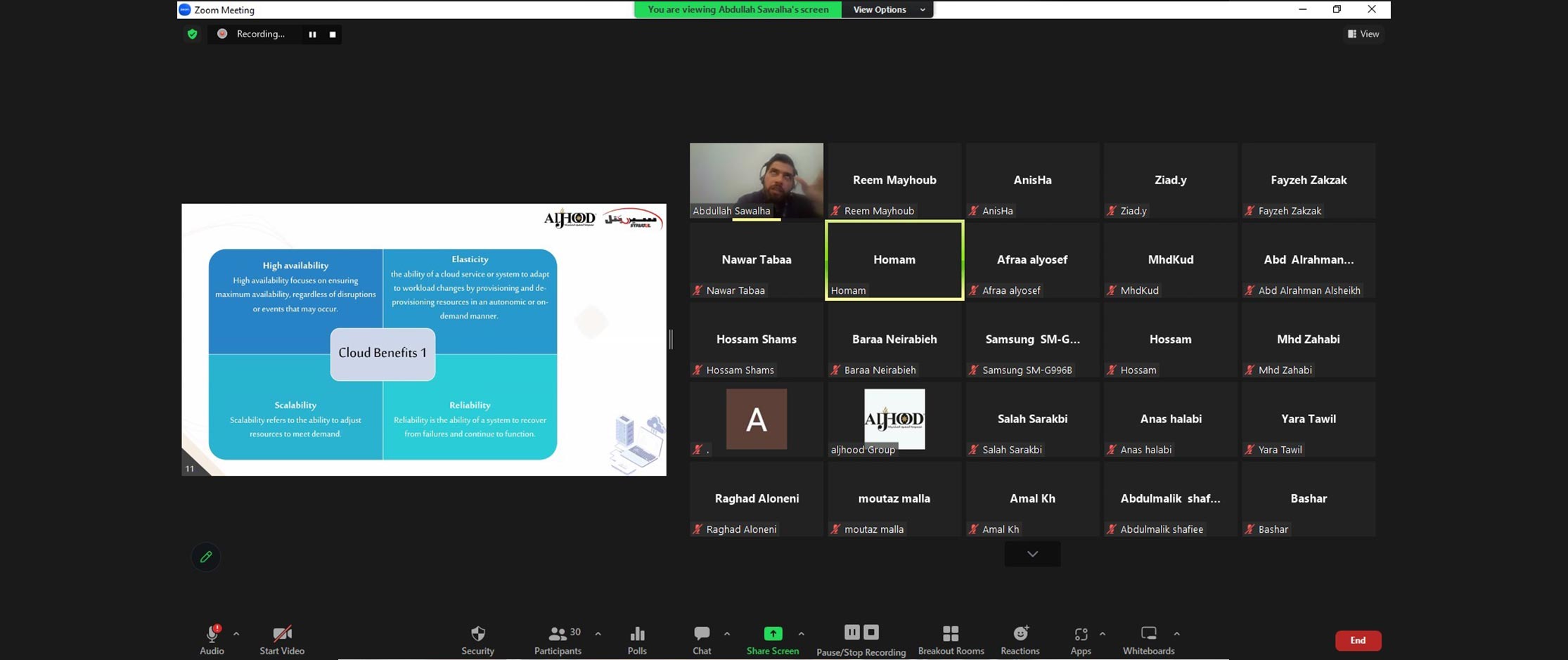This screenshot has width=1568, height=660.
Task: Show next page of participant tiles
Action: pos(1032,554)
